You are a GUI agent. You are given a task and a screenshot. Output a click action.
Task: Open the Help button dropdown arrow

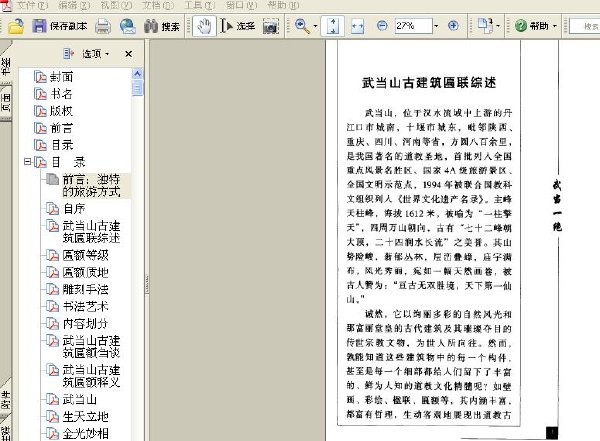[x=554, y=26]
